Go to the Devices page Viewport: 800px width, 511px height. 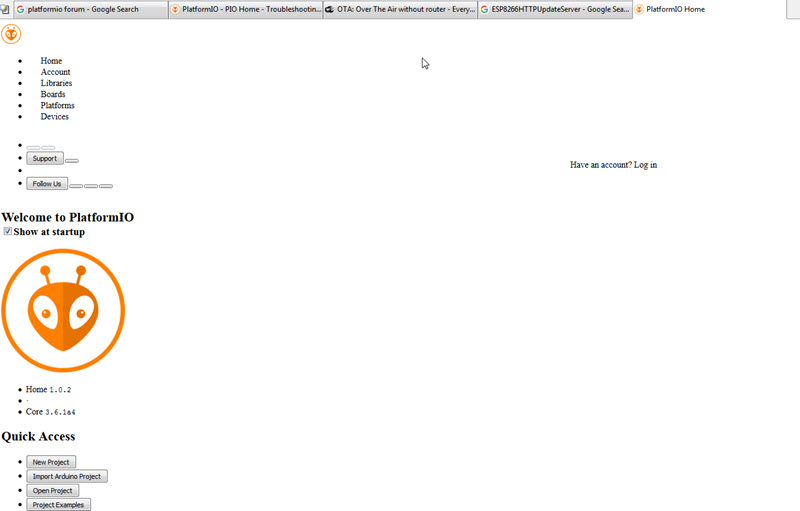click(54, 116)
